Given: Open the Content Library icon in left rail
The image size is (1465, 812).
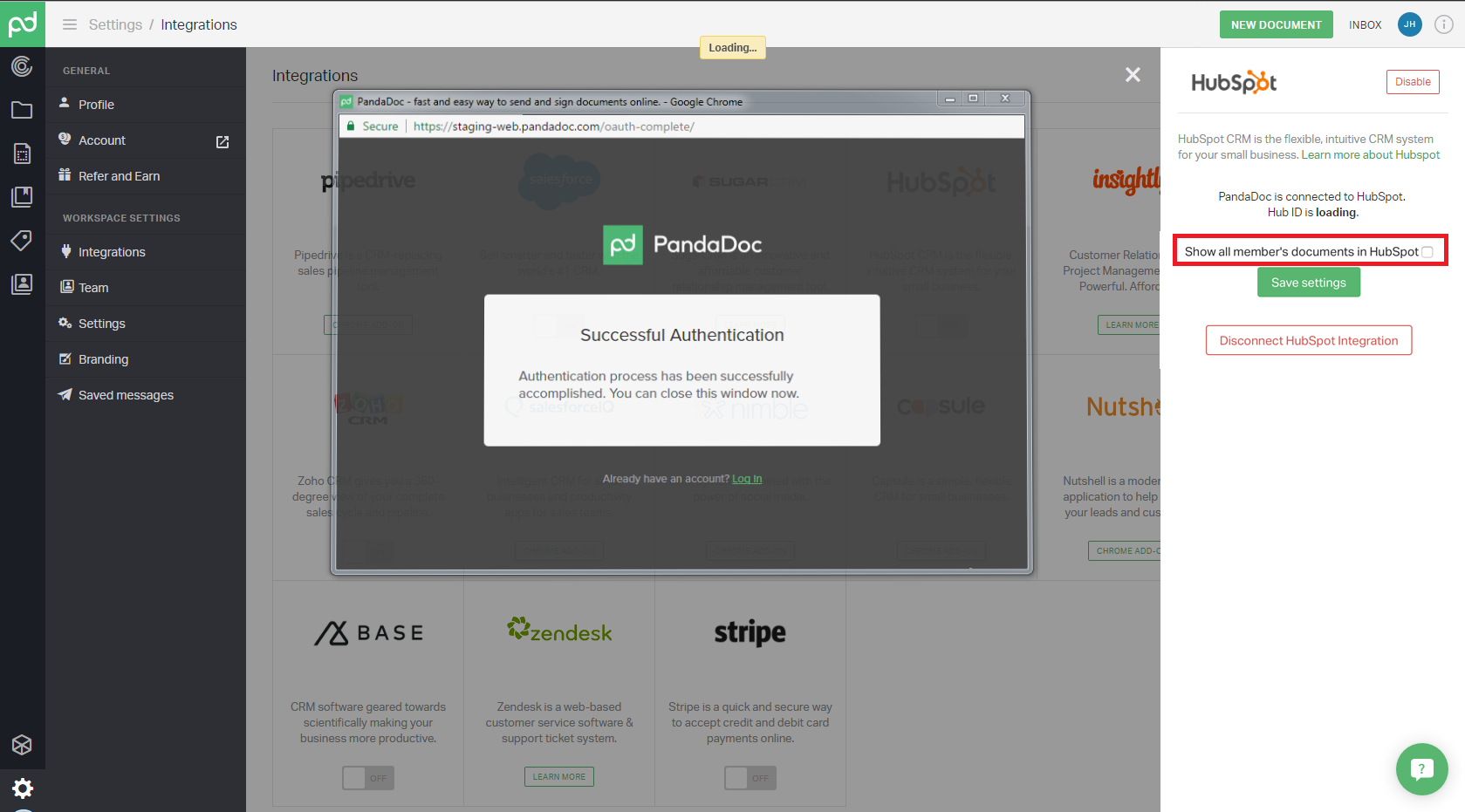Looking at the screenshot, I should pyautogui.click(x=22, y=196).
